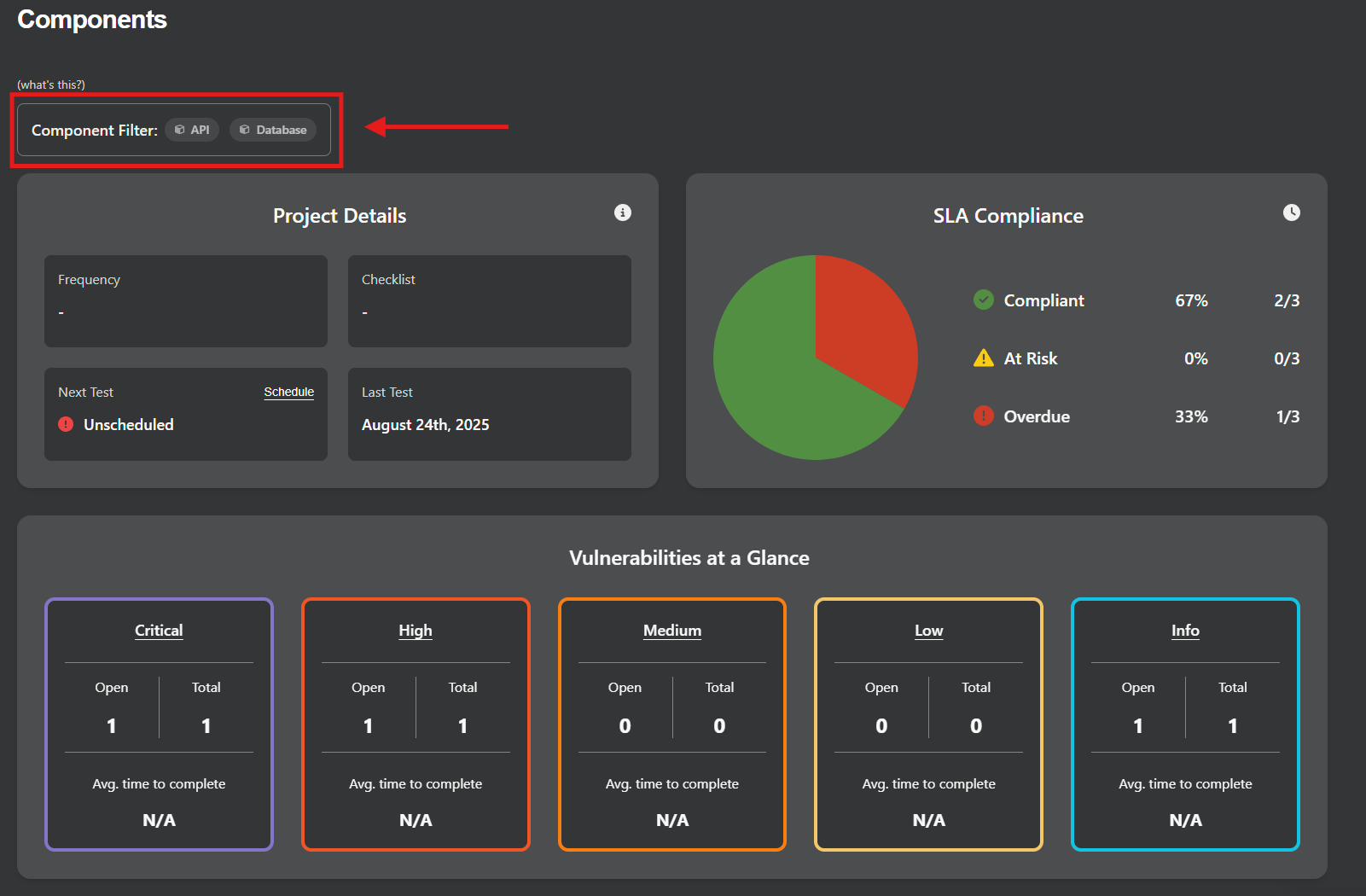The image size is (1366, 896).
Task: Toggle the Database component filter
Action: [274, 130]
